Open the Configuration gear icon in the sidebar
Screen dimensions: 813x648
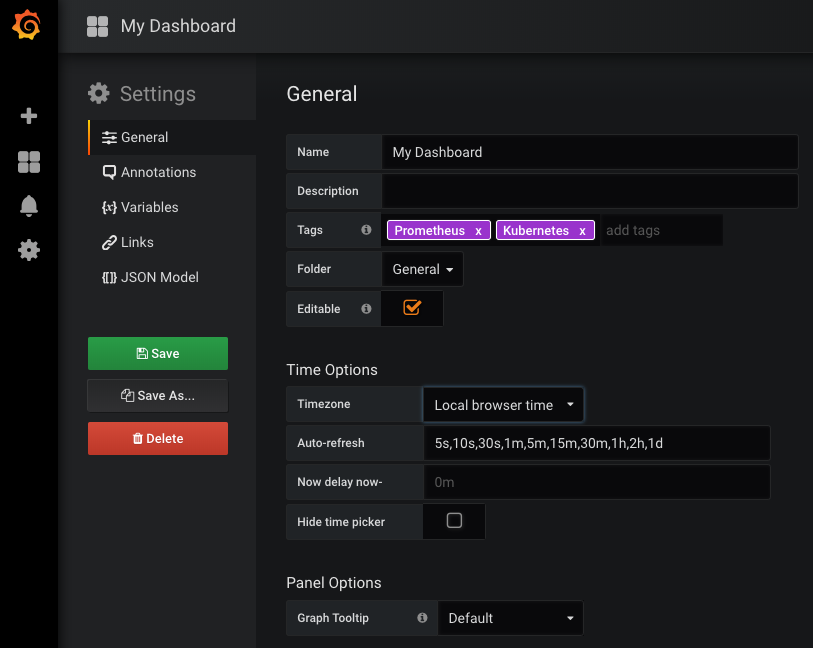pos(27,250)
